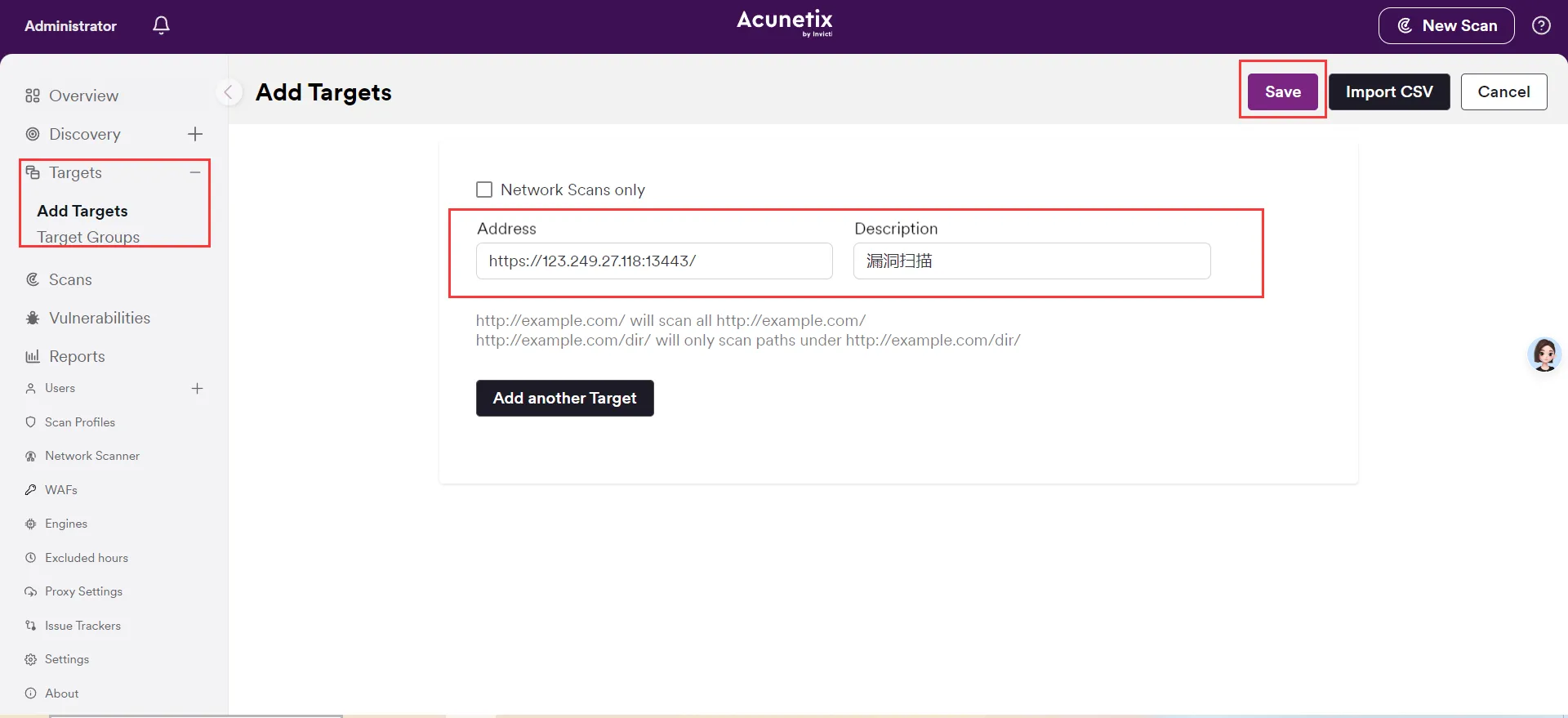Expand the Users plus button
The width and height of the screenshot is (1568, 718).
click(197, 388)
